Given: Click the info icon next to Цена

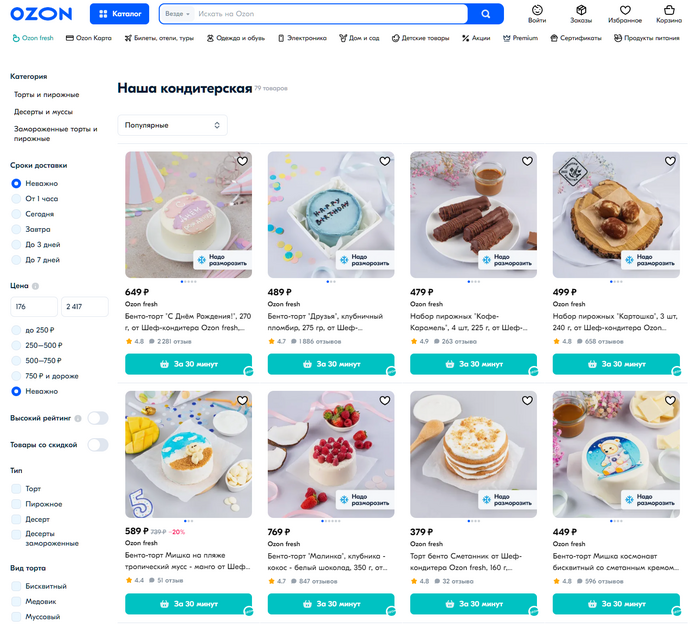Looking at the screenshot, I should [x=35, y=286].
